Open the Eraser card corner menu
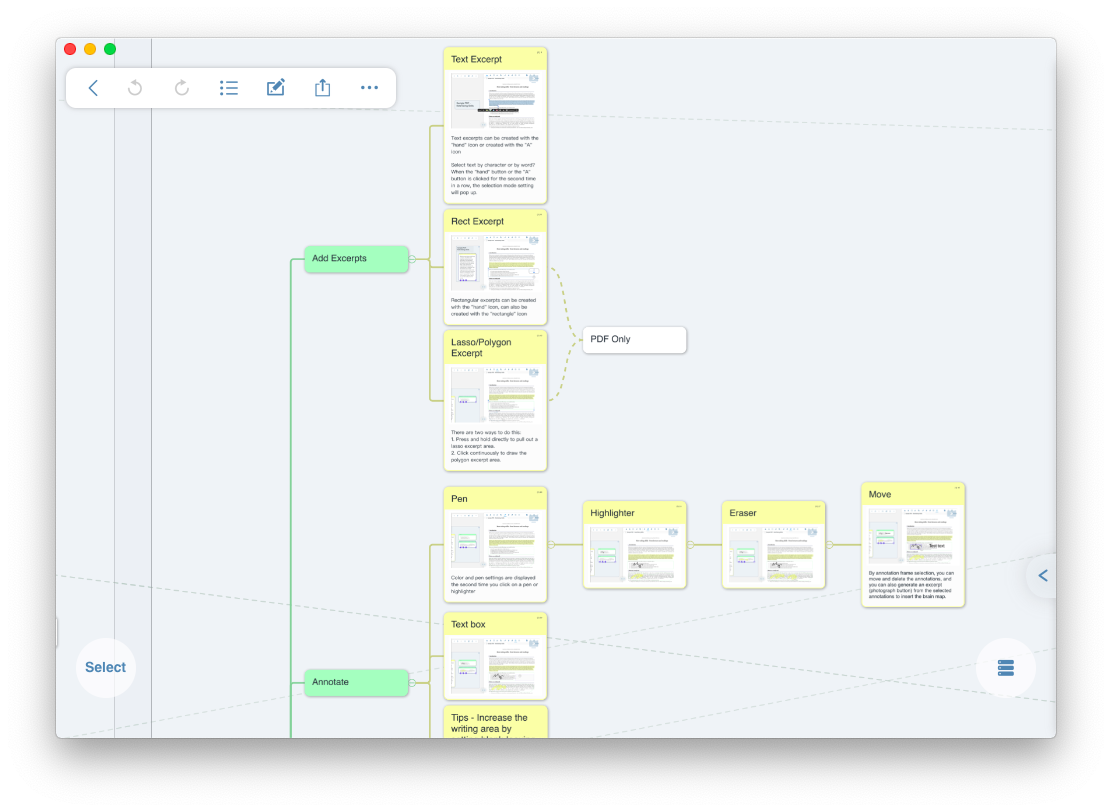This screenshot has height=812, width=1112. (817, 506)
